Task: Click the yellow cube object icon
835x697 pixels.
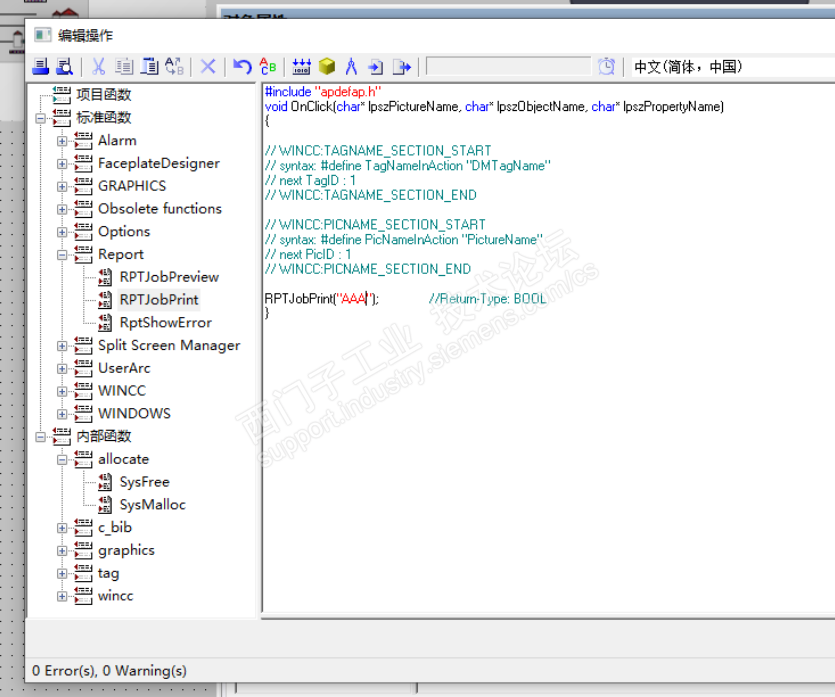Action: pos(326,67)
